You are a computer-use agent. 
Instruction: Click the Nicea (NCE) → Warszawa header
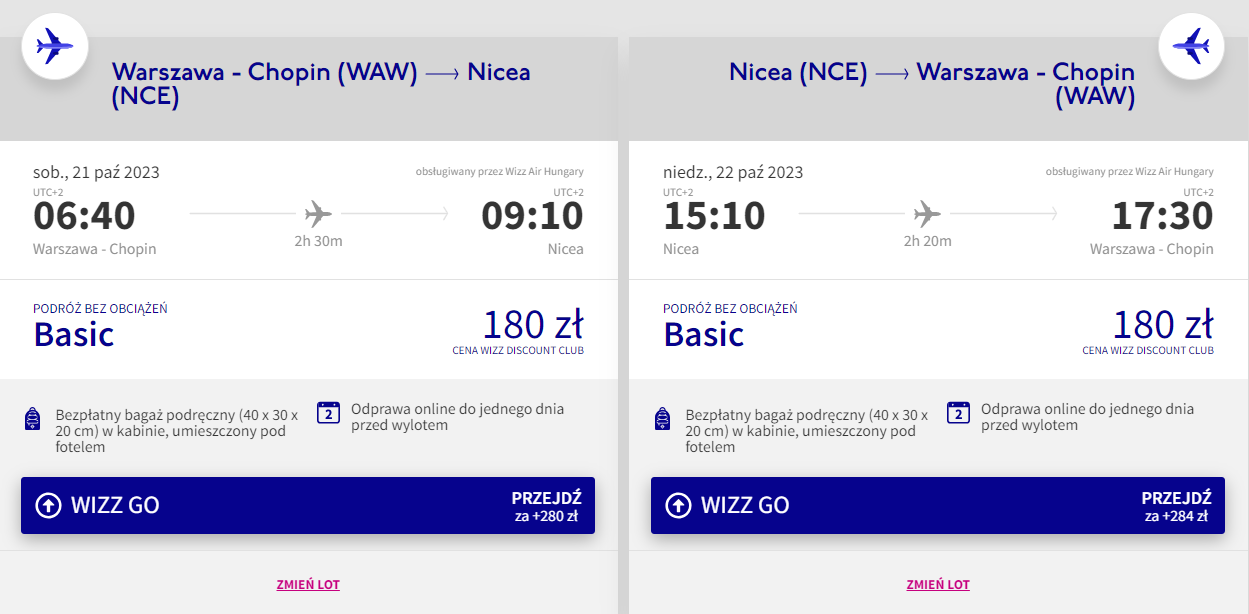pos(932,84)
